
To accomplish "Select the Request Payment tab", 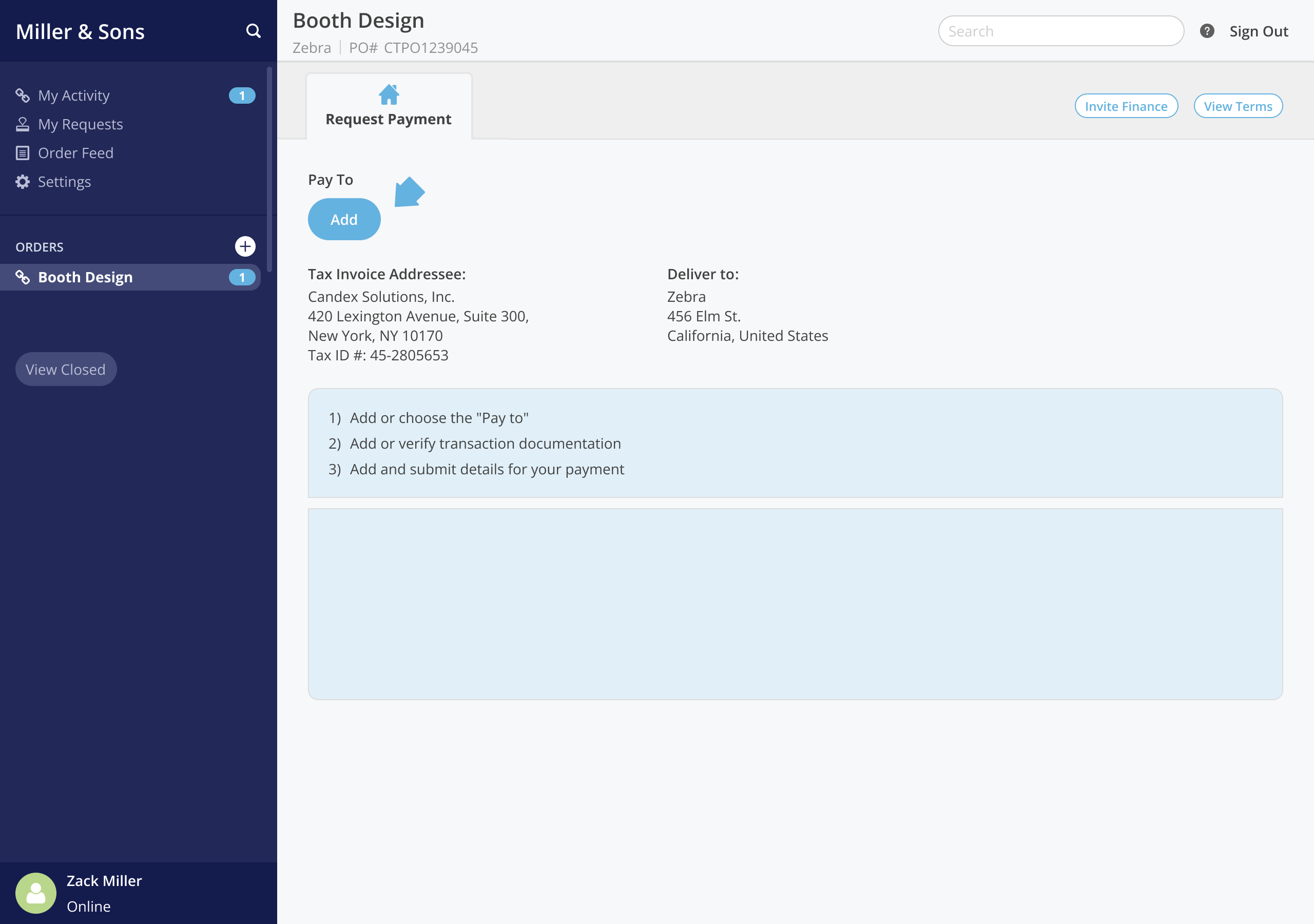I will click(x=389, y=119).
